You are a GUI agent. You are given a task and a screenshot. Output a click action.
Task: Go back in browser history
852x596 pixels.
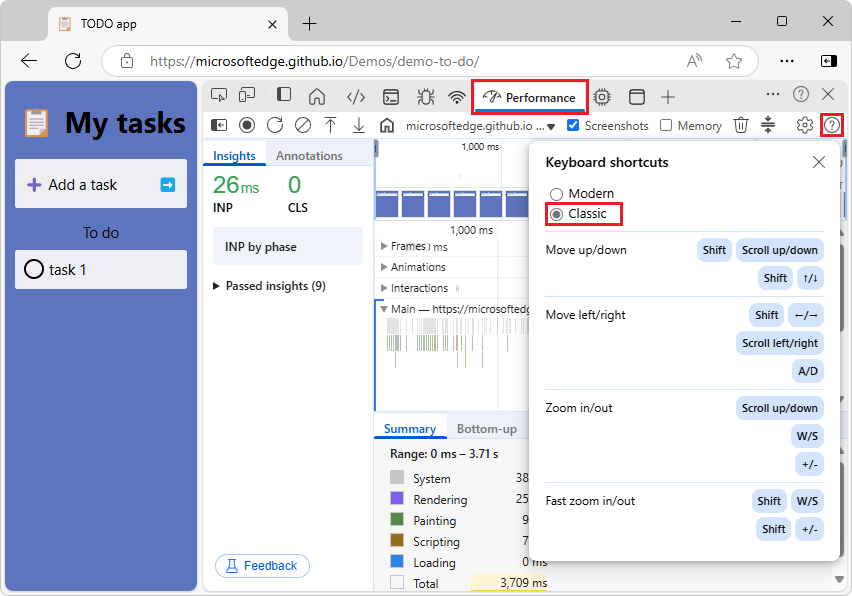(x=29, y=61)
